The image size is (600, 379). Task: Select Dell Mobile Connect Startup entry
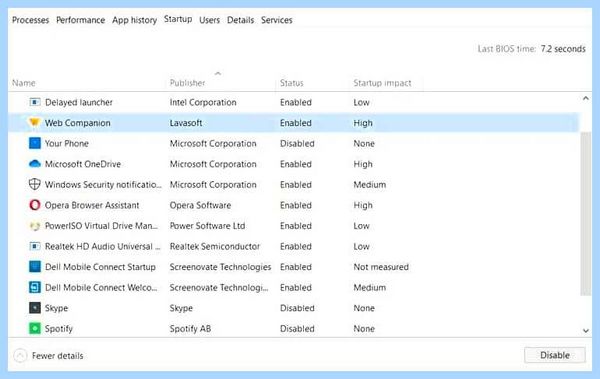[x=100, y=267]
